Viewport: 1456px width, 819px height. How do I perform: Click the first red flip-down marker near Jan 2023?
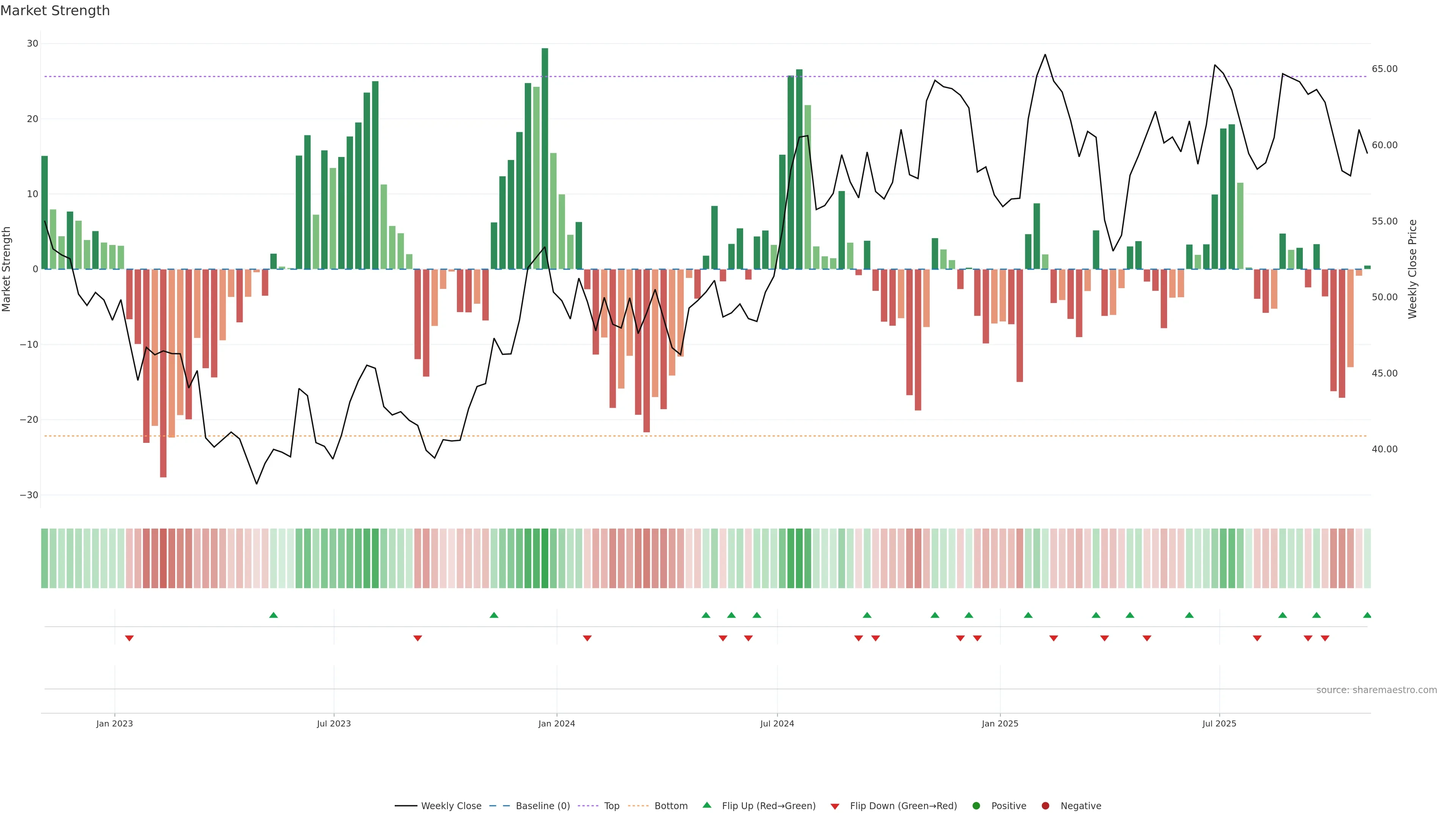[129, 638]
